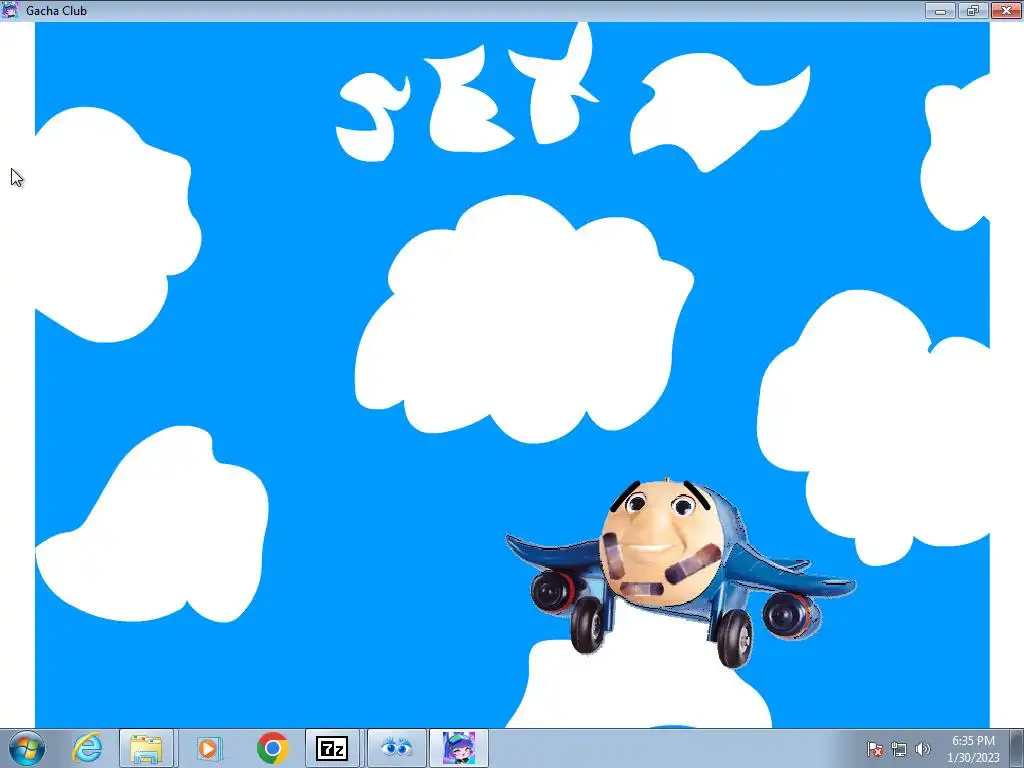Viewport: 1024px width, 768px height.
Task: Open the Windows Start menu orb
Action: pos(26,748)
